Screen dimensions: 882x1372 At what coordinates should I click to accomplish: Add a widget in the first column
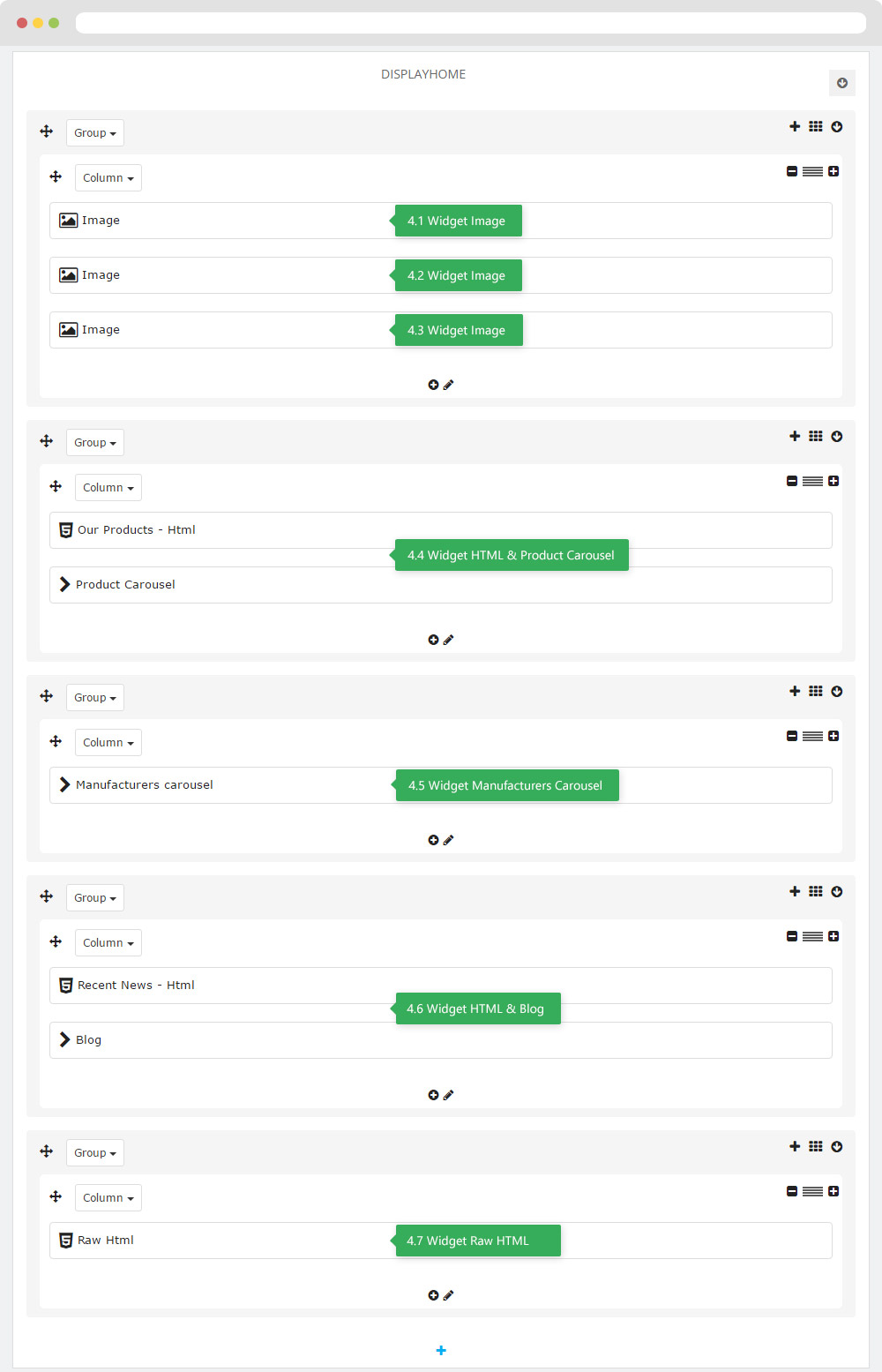[x=433, y=385]
